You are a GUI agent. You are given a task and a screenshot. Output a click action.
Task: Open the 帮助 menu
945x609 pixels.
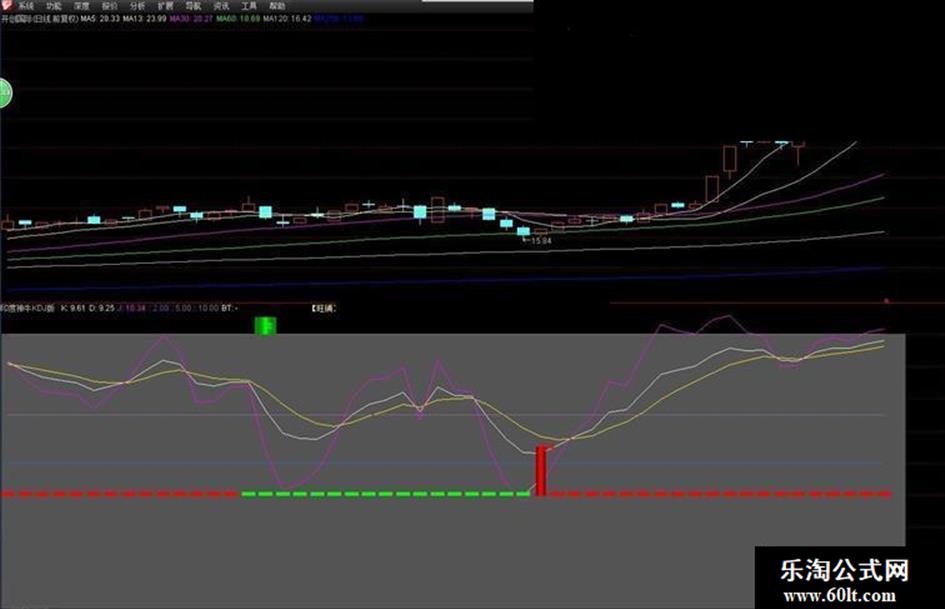pyautogui.click(x=277, y=6)
